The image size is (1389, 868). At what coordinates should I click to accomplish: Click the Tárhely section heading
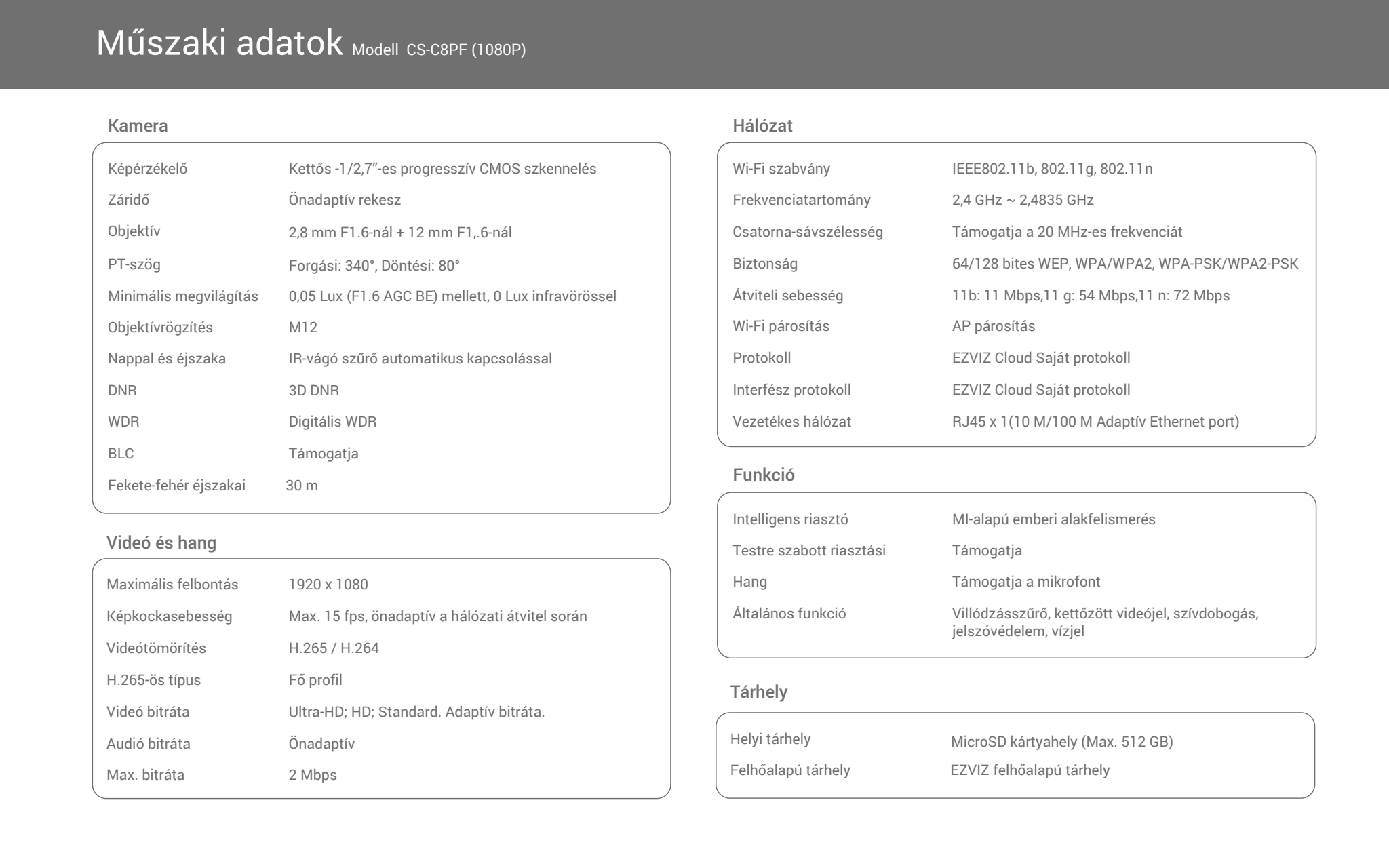(759, 692)
